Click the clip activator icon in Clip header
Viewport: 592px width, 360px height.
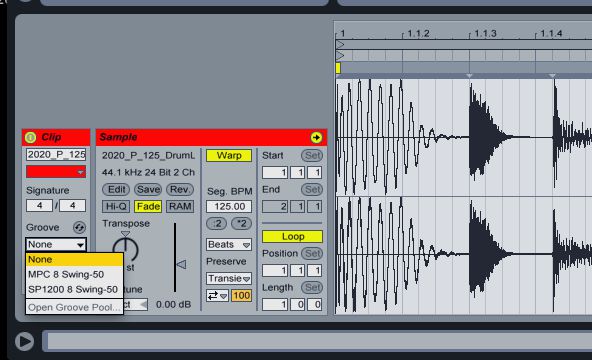(31, 137)
